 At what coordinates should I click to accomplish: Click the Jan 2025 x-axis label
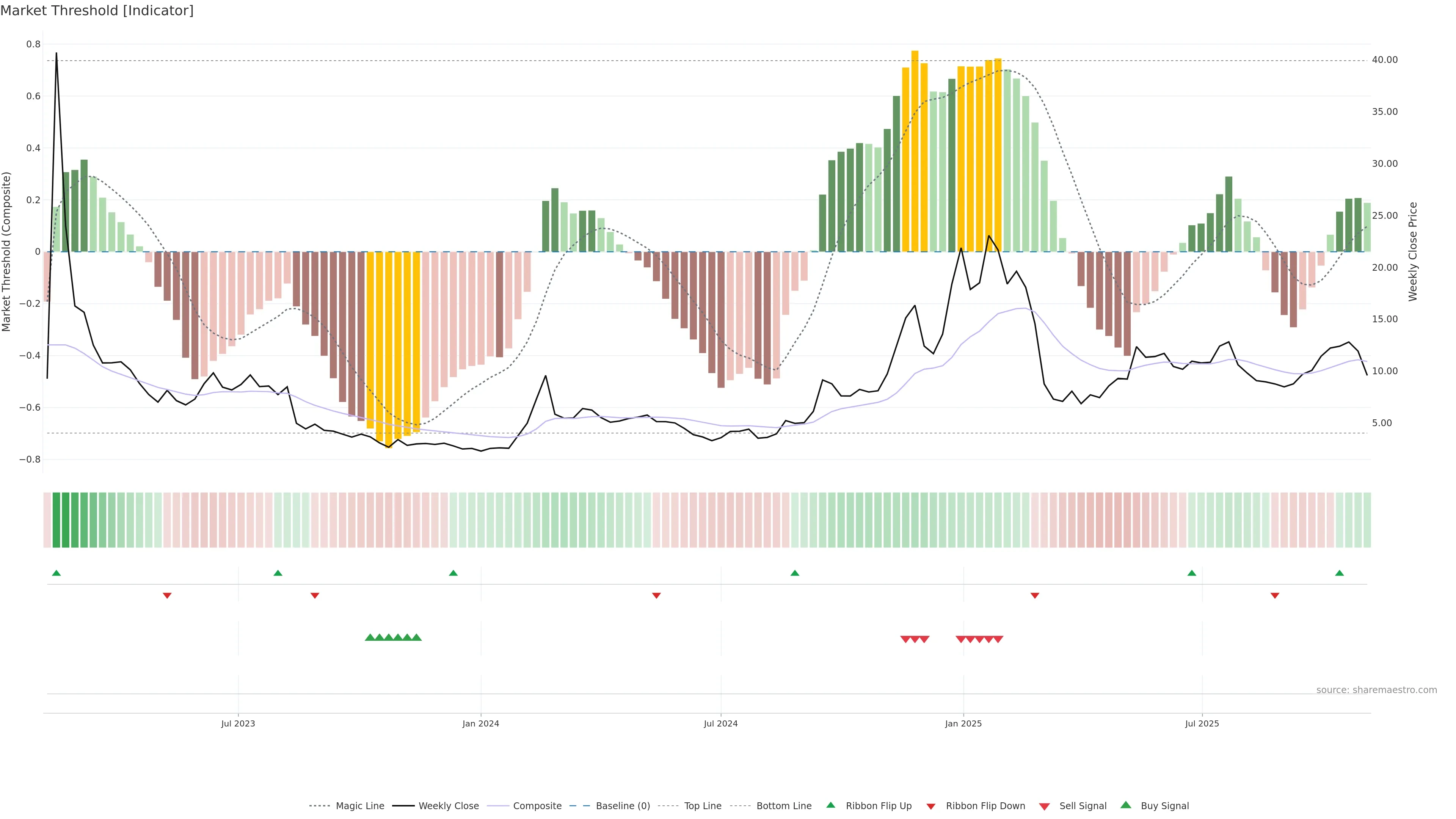click(x=963, y=723)
